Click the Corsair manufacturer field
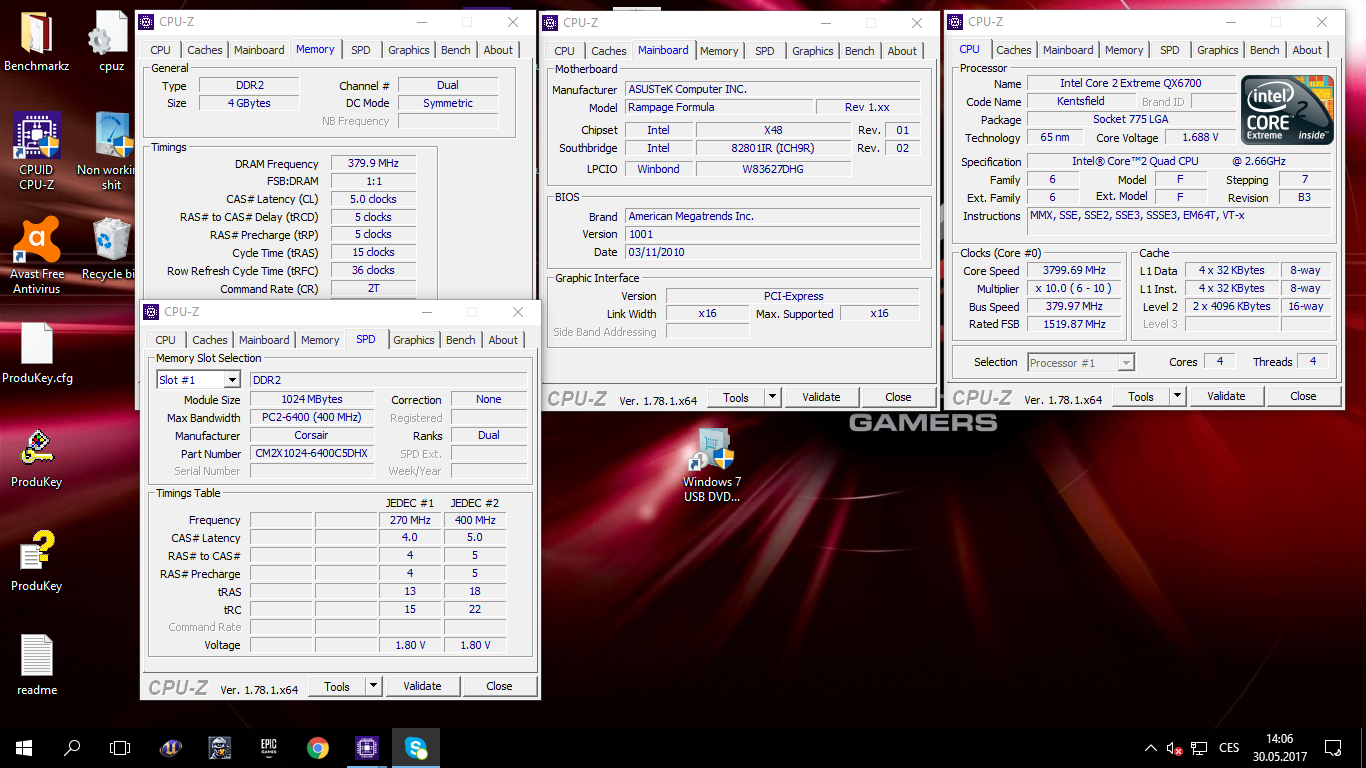This screenshot has width=1366, height=768. click(312, 435)
